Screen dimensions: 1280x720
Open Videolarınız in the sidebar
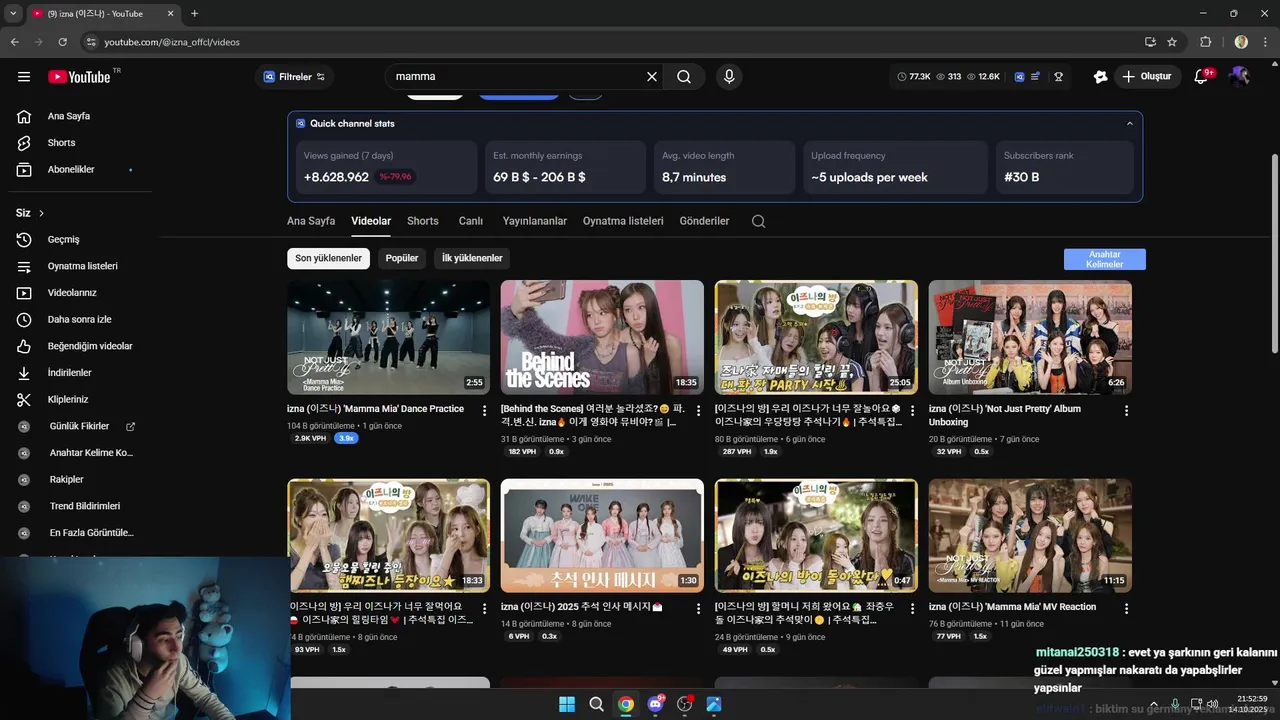click(x=72, y=293)
